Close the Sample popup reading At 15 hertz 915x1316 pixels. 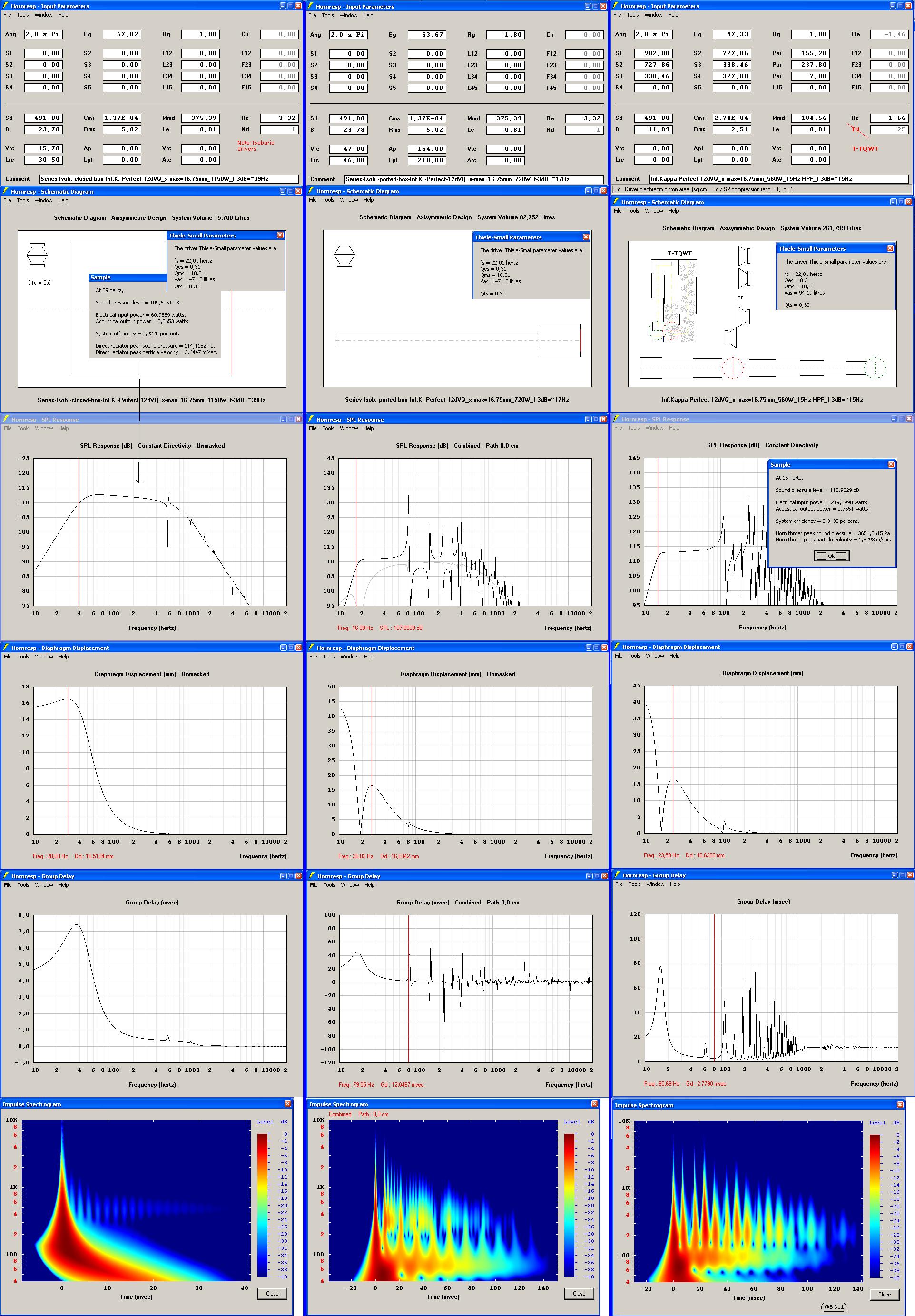click(x=891, y=464)
